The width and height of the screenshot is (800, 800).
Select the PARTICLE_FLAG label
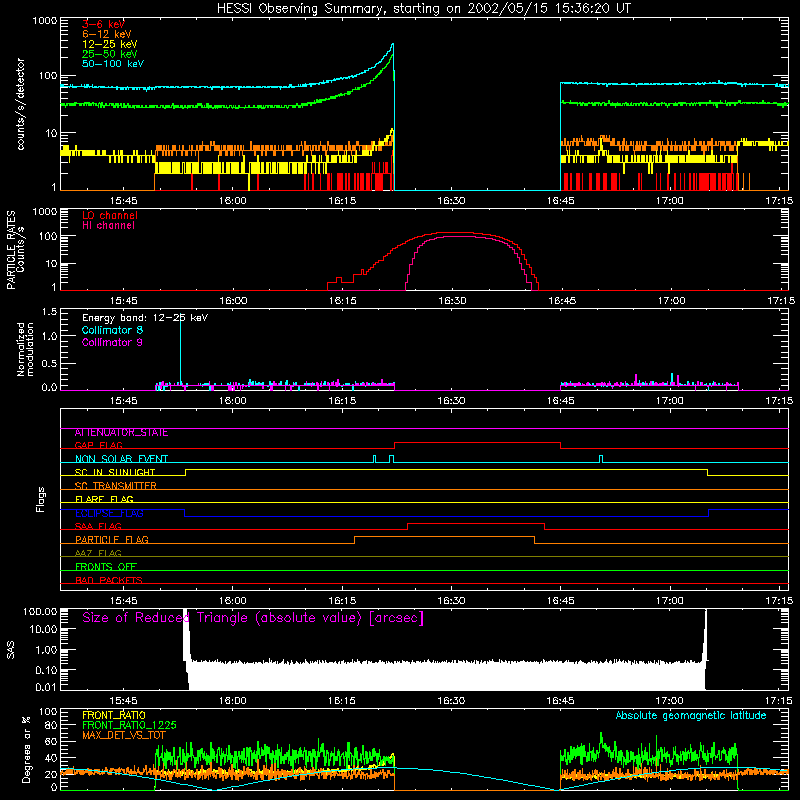pyautogui.click(x=112, y=540)
